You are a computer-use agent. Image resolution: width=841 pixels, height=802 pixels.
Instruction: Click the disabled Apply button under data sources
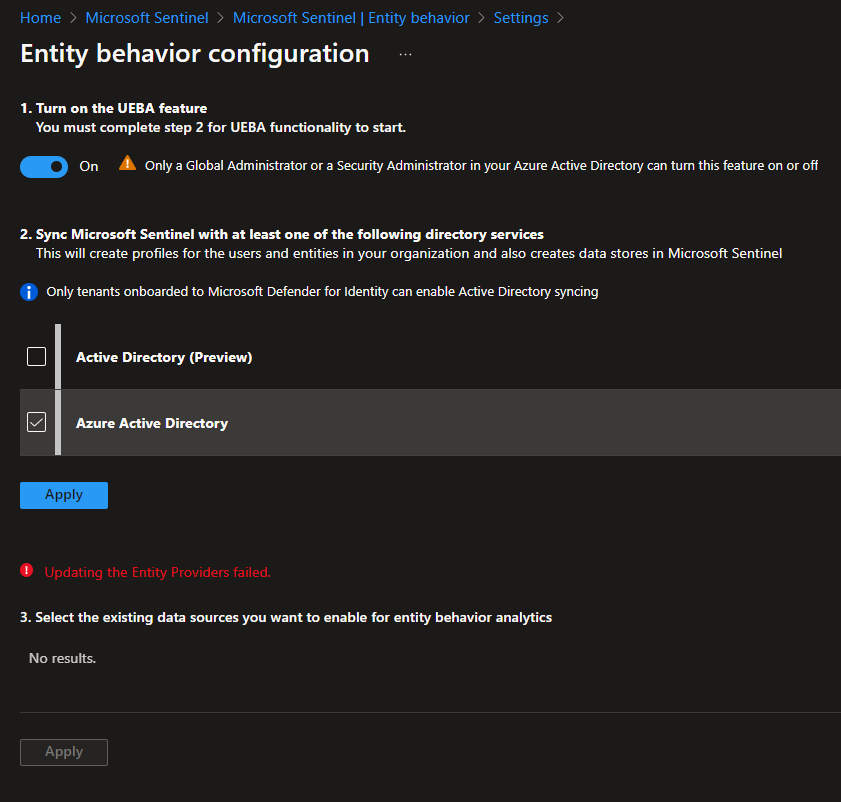click(64, 752)
